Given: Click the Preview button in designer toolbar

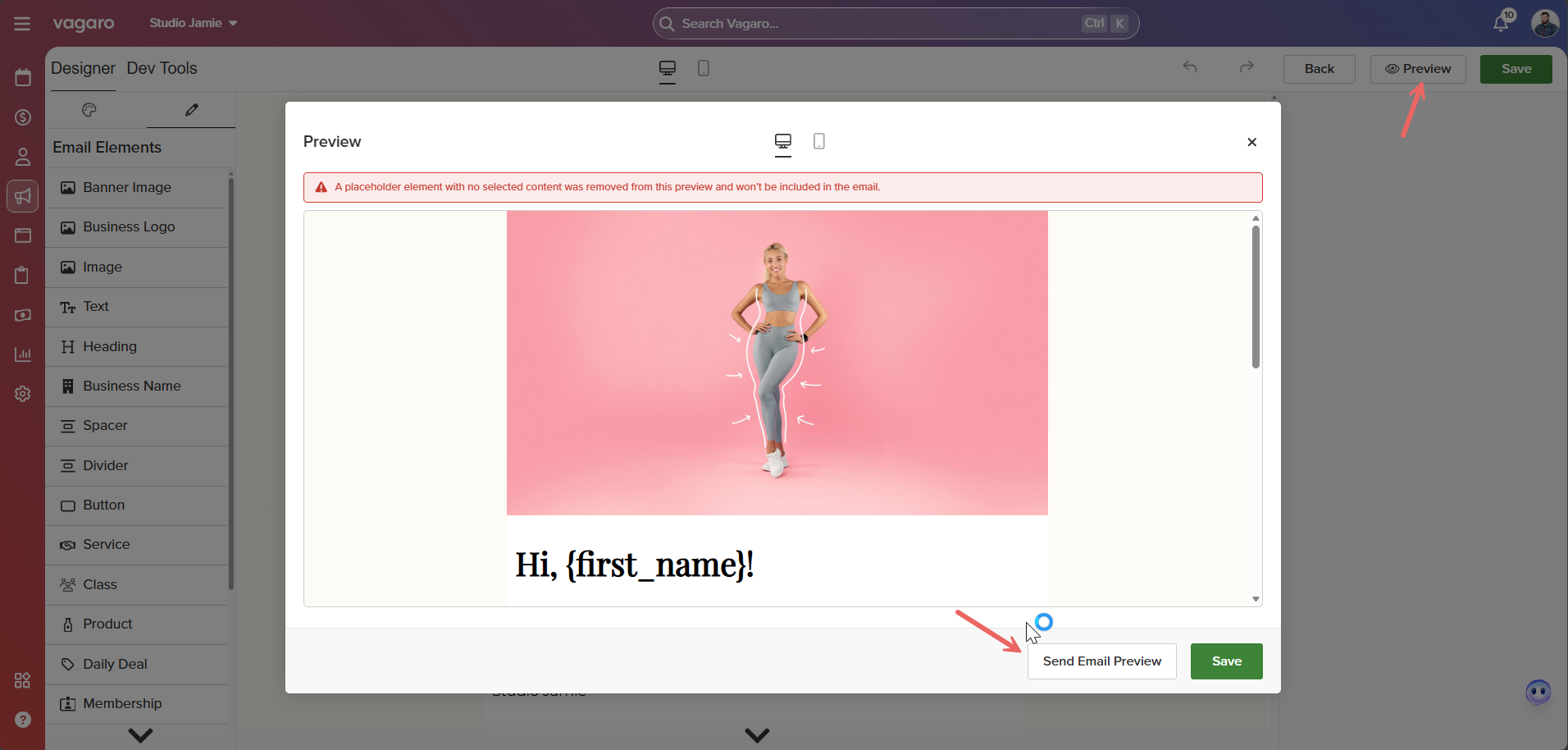Looking at the screenshot, I should [x=1418, y=69].
